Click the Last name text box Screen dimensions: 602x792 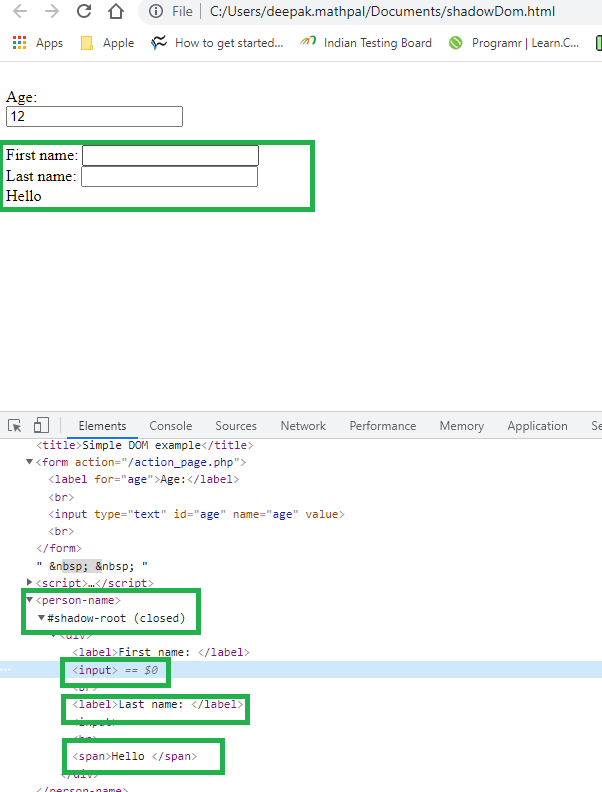click(170, 177)
